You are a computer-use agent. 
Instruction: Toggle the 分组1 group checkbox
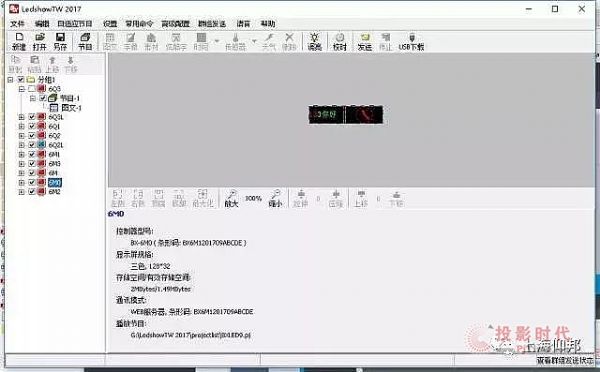pyautogui.click(x=21, y=80)
